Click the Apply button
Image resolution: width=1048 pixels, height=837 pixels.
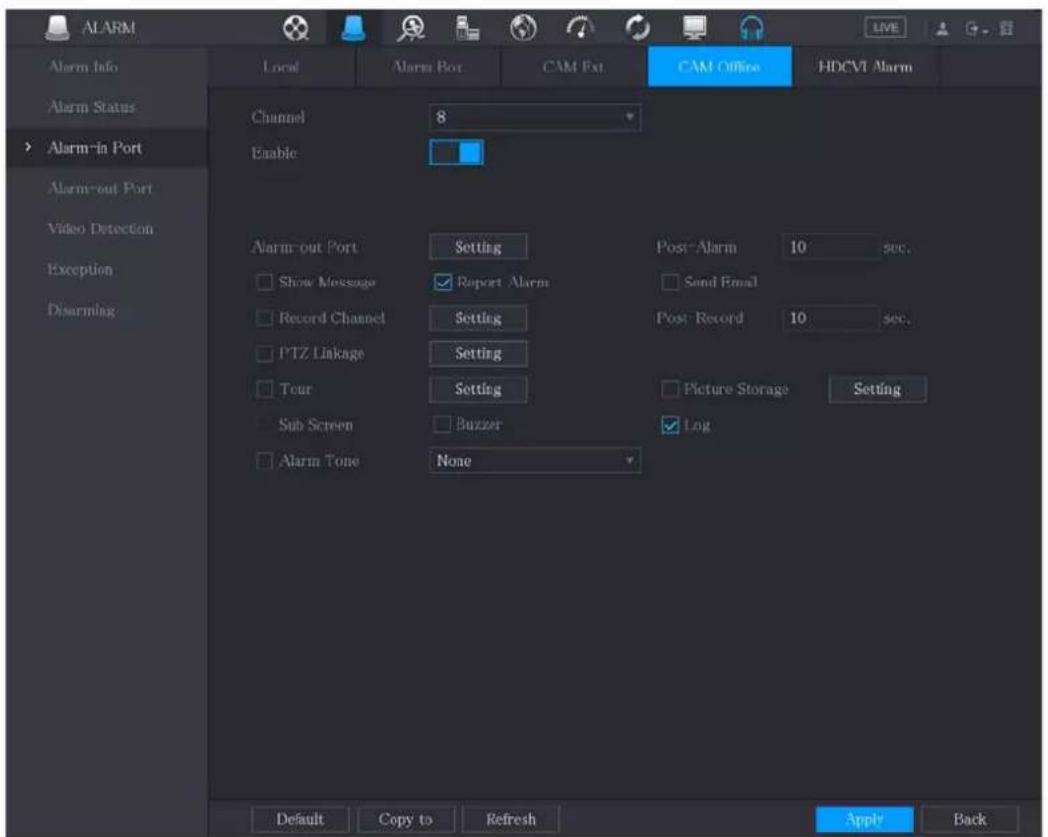[x=865, y=819]
